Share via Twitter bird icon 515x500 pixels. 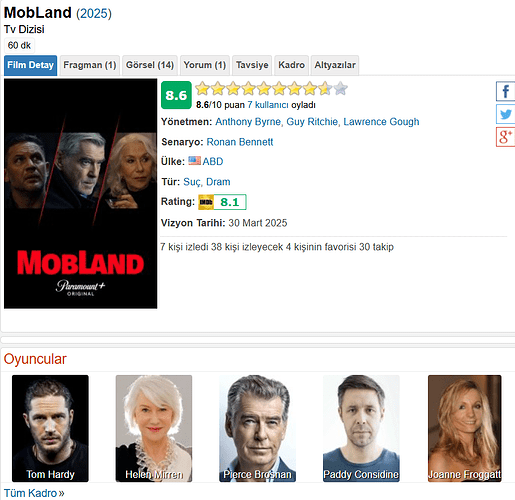505,114
